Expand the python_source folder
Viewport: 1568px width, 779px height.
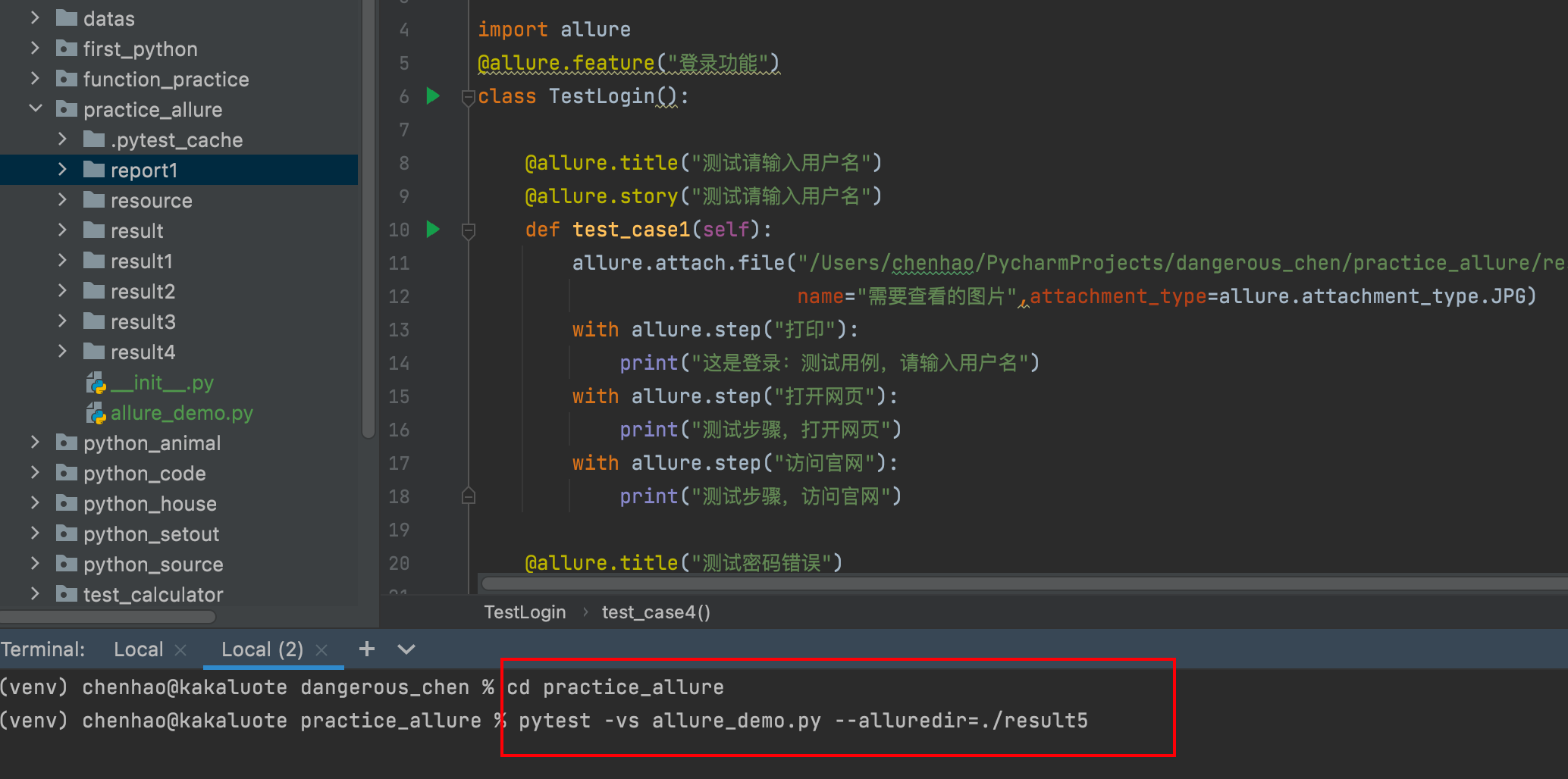35,564
